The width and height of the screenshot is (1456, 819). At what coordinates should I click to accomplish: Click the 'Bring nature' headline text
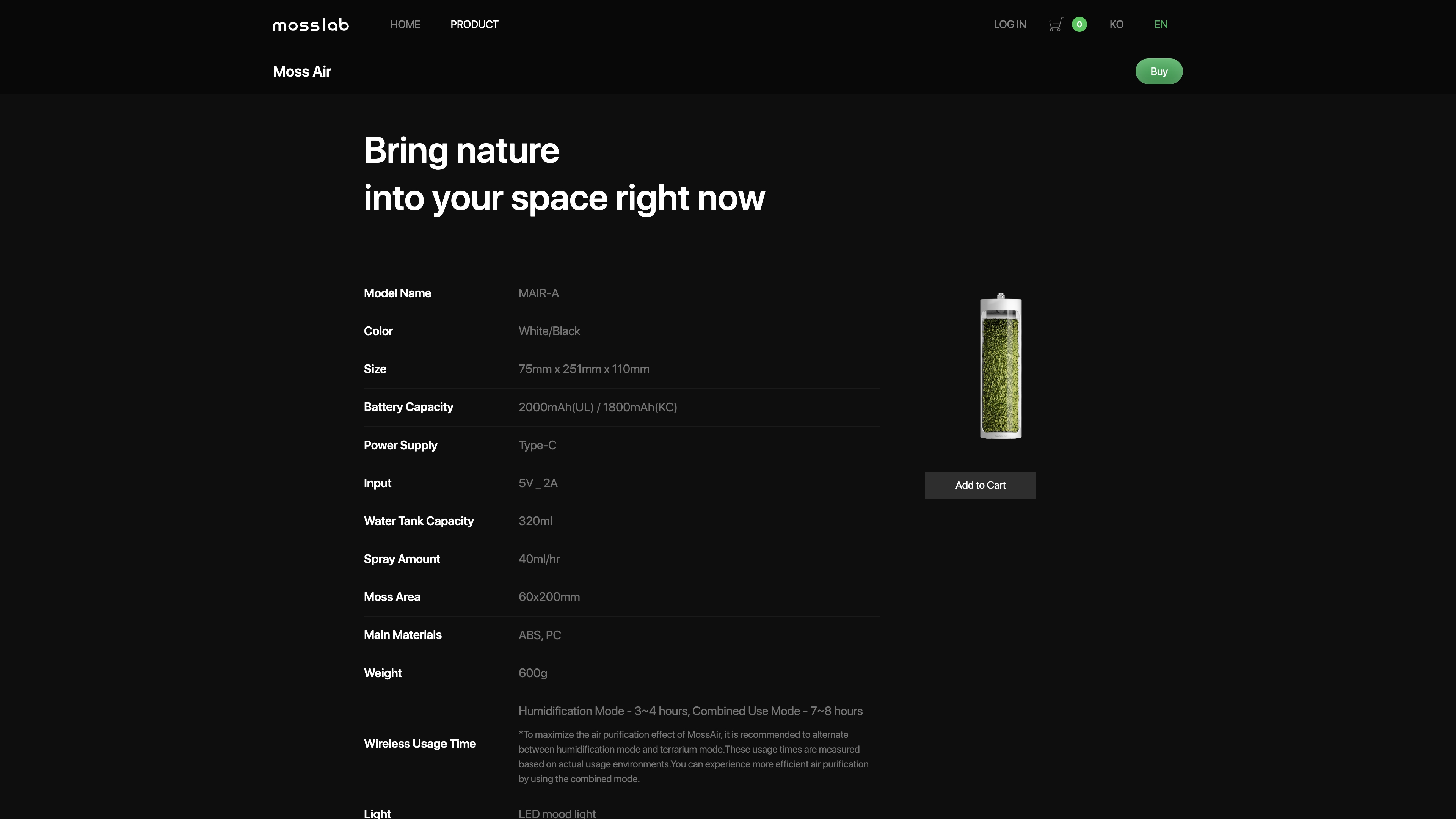[461, 151]
